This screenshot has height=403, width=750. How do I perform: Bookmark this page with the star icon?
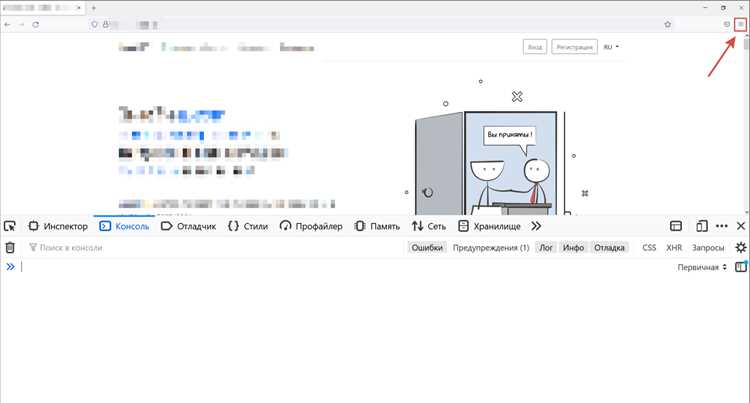point(668,24)
